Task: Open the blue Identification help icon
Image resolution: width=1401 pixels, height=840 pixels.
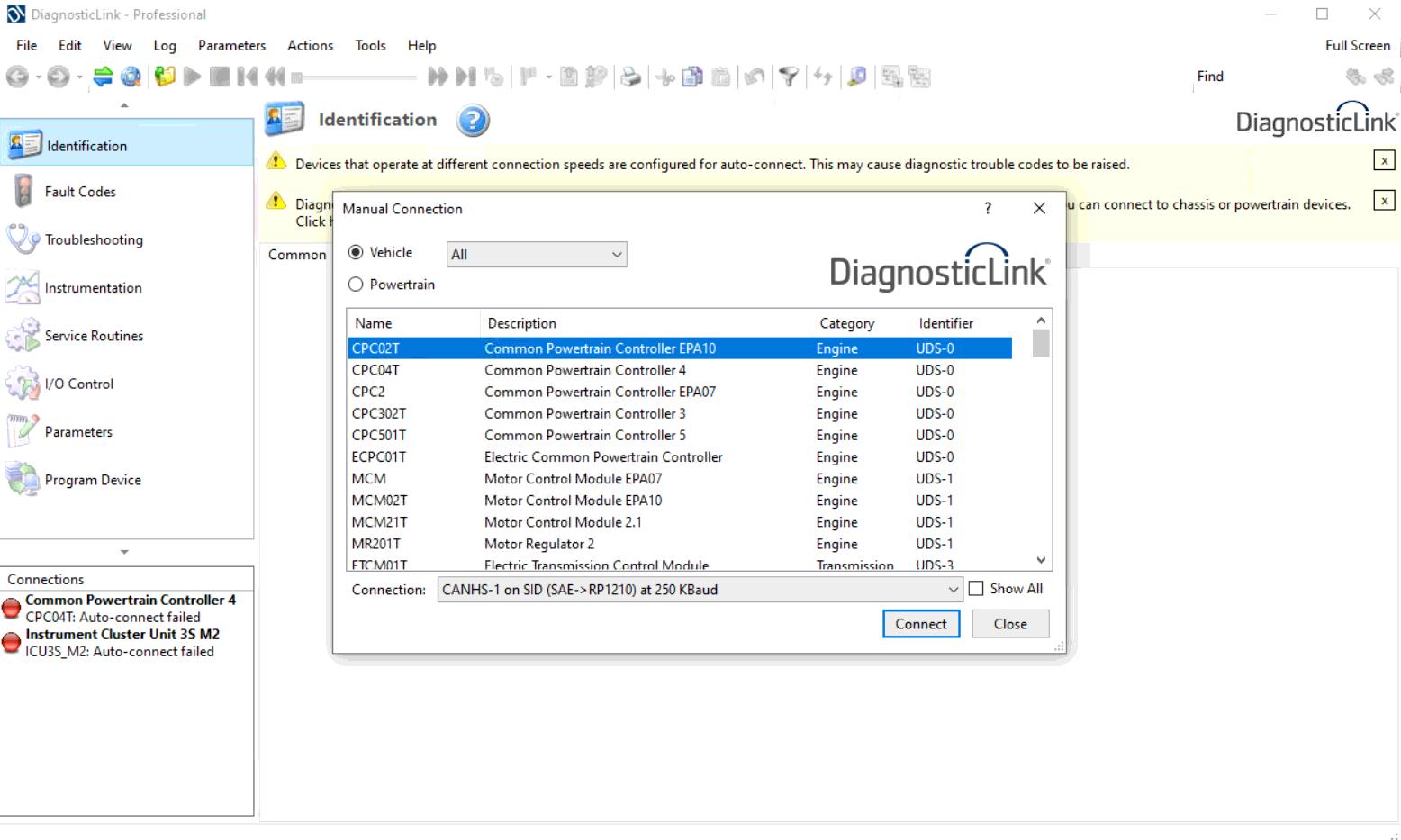Action: click(473, 121)
